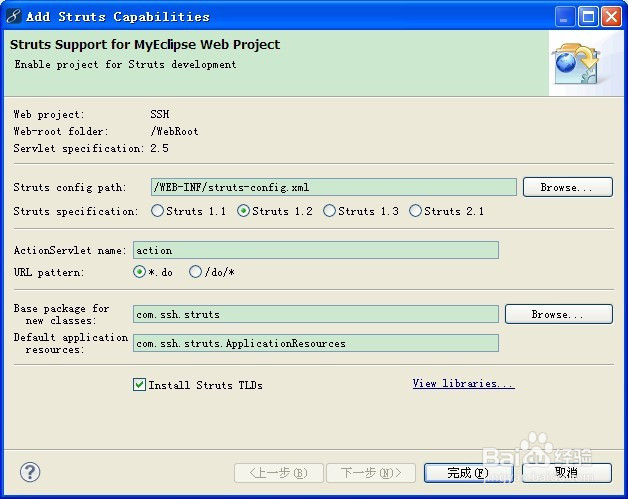The width and height of the screenshot is (628, 499).
Task: Click 'Enable project for Struts development' text
Action: tap(125, 64)
